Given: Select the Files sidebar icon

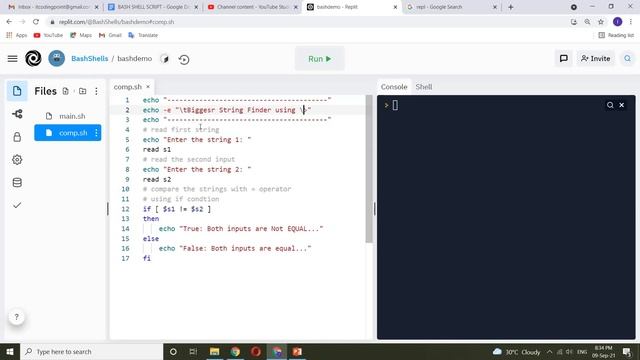Looking at the screenshot, I should 17,91.
